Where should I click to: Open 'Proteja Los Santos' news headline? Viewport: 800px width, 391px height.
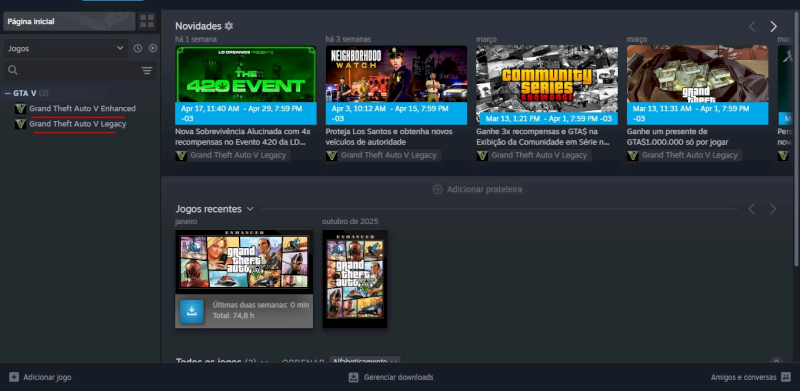(x=389, y=136)
